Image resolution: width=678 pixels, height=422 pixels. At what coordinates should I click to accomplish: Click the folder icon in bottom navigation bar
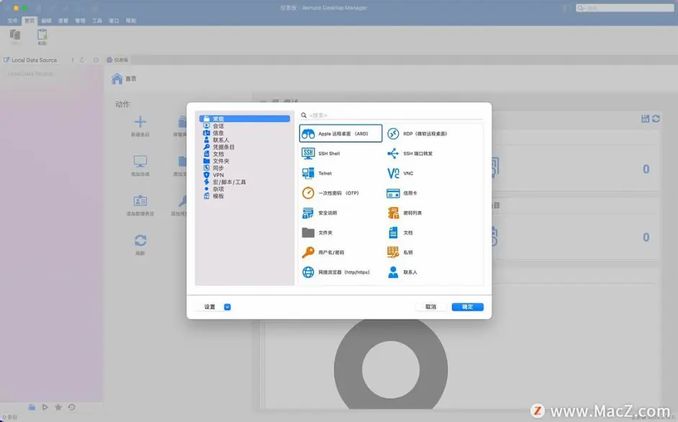32,407
